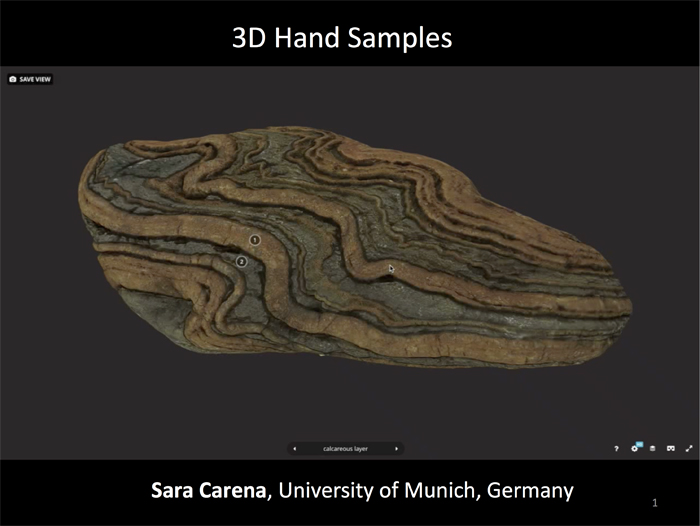
Task: Click the '3D Hand Samples' slide title
Action: coord(342,38)
